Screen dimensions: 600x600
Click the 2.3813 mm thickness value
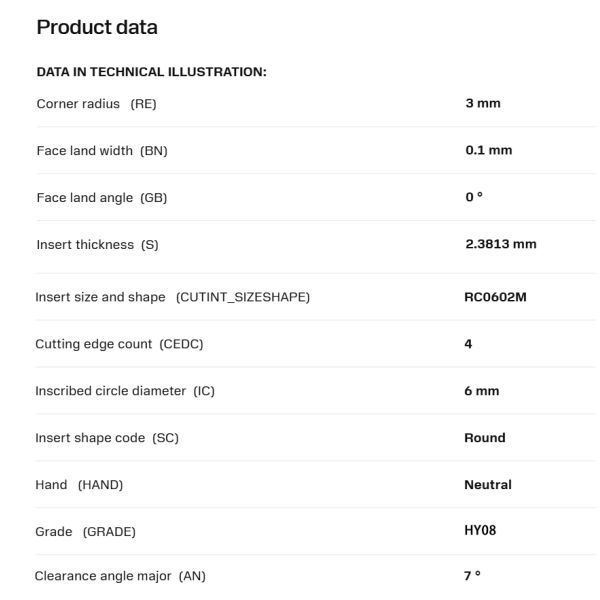[500, 244]
